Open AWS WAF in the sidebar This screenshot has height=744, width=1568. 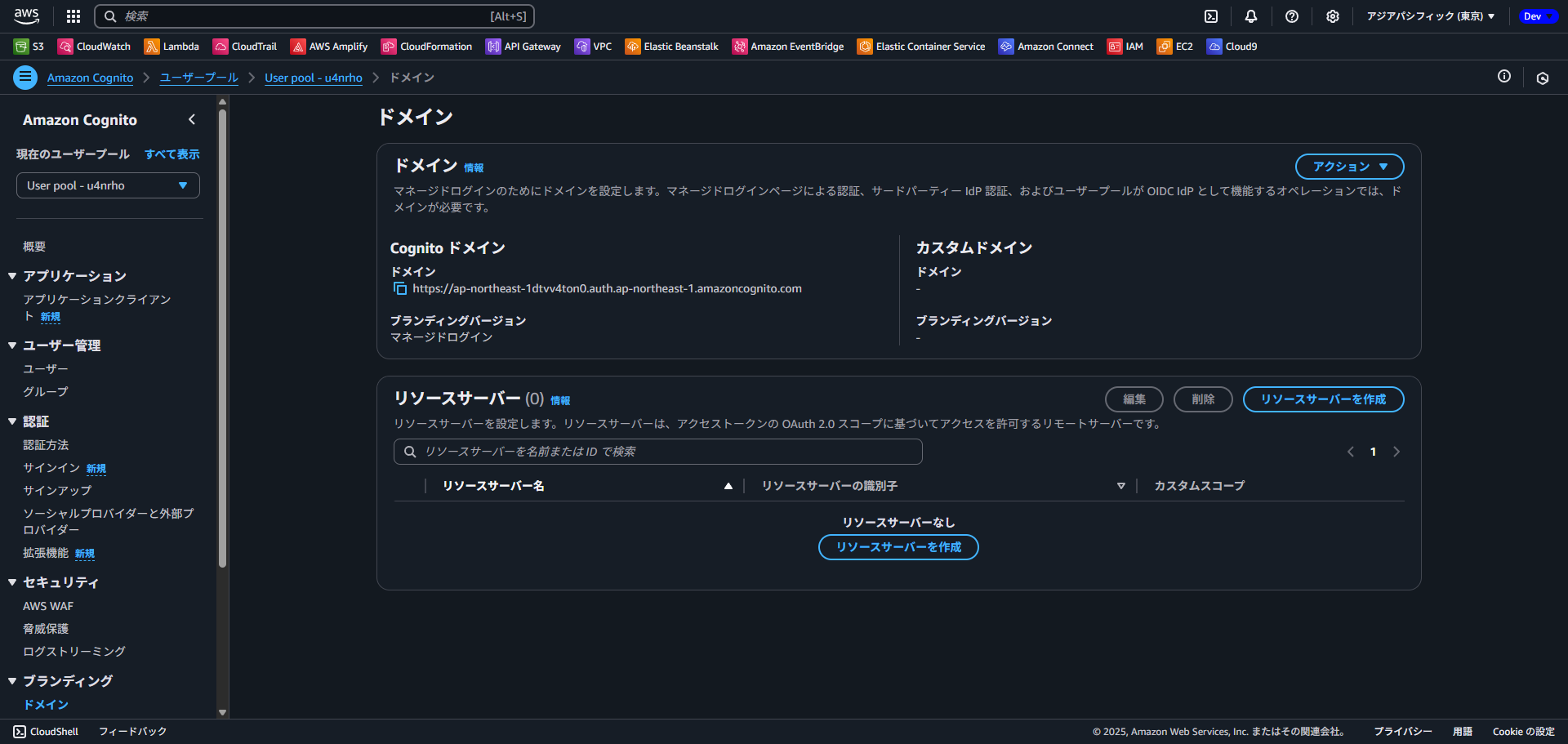coord(48,606)
